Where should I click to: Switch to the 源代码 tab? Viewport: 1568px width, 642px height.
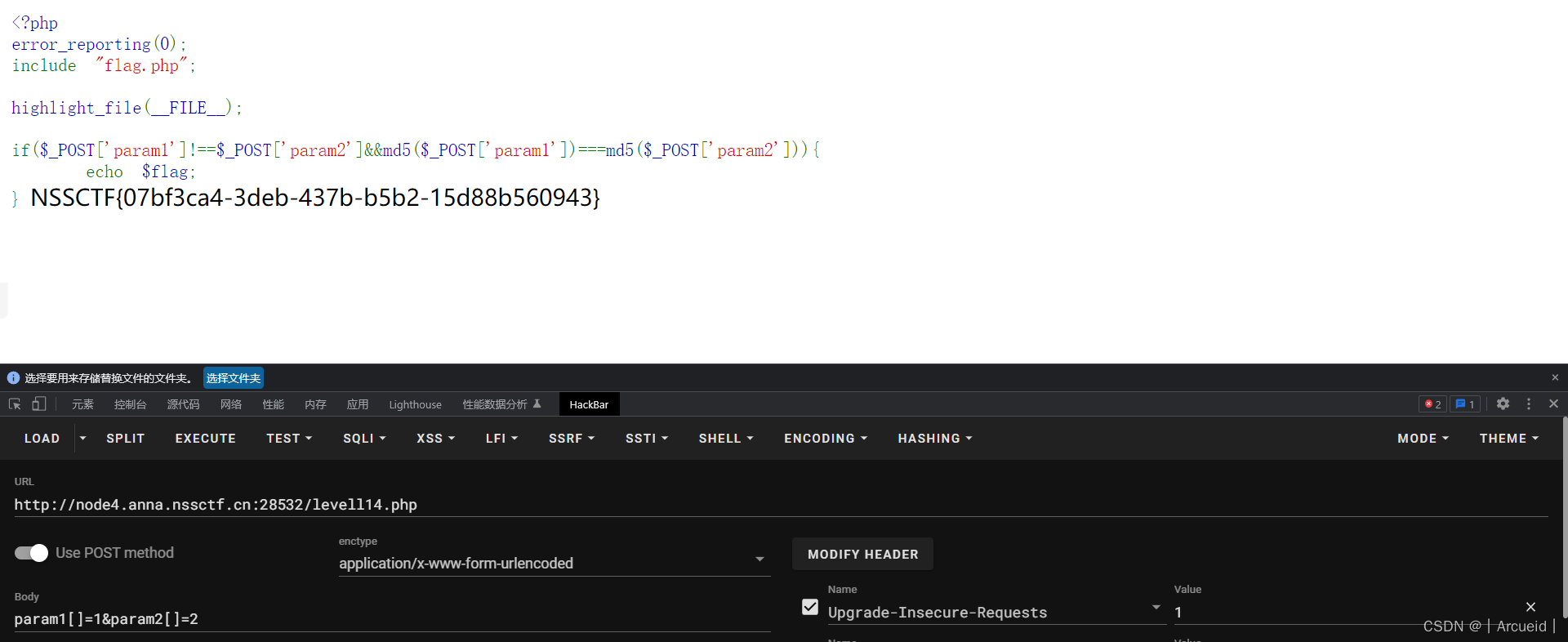[x=183, y=404]
